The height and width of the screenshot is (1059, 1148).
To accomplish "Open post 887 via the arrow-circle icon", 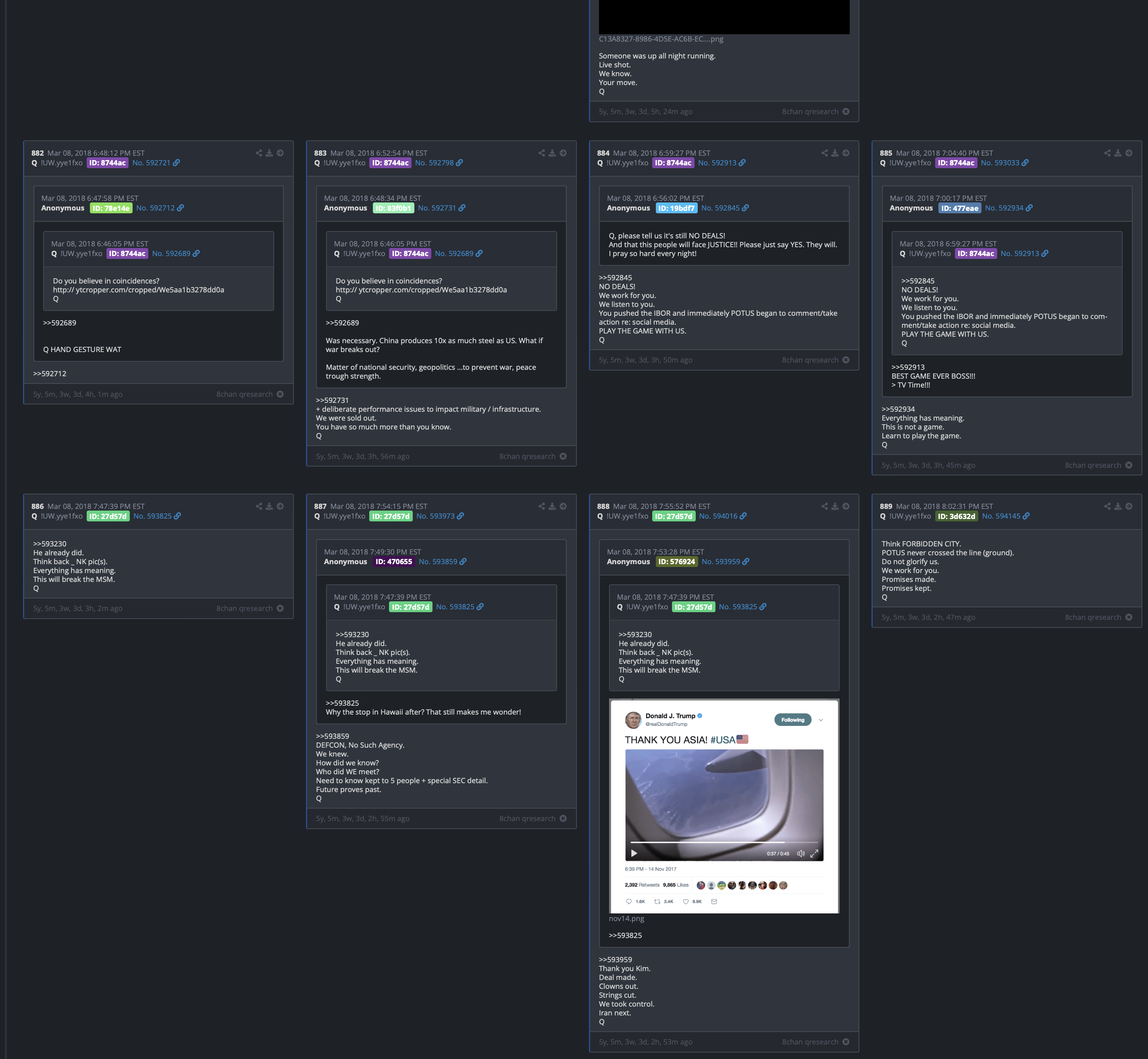I will tap(563, 507).
